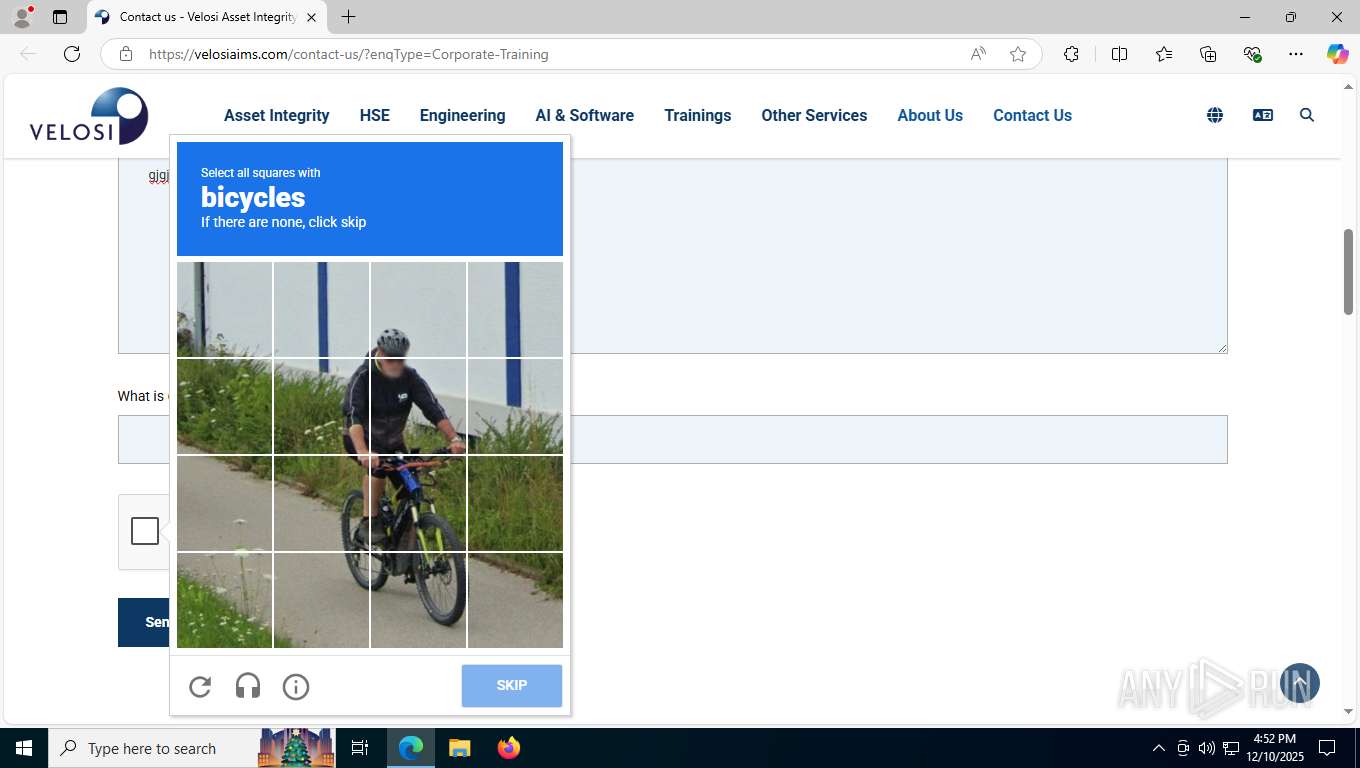Viewport: 1360px width, 768px height.
Task: Start Read aloud in address bar
Action: (978, 54)
